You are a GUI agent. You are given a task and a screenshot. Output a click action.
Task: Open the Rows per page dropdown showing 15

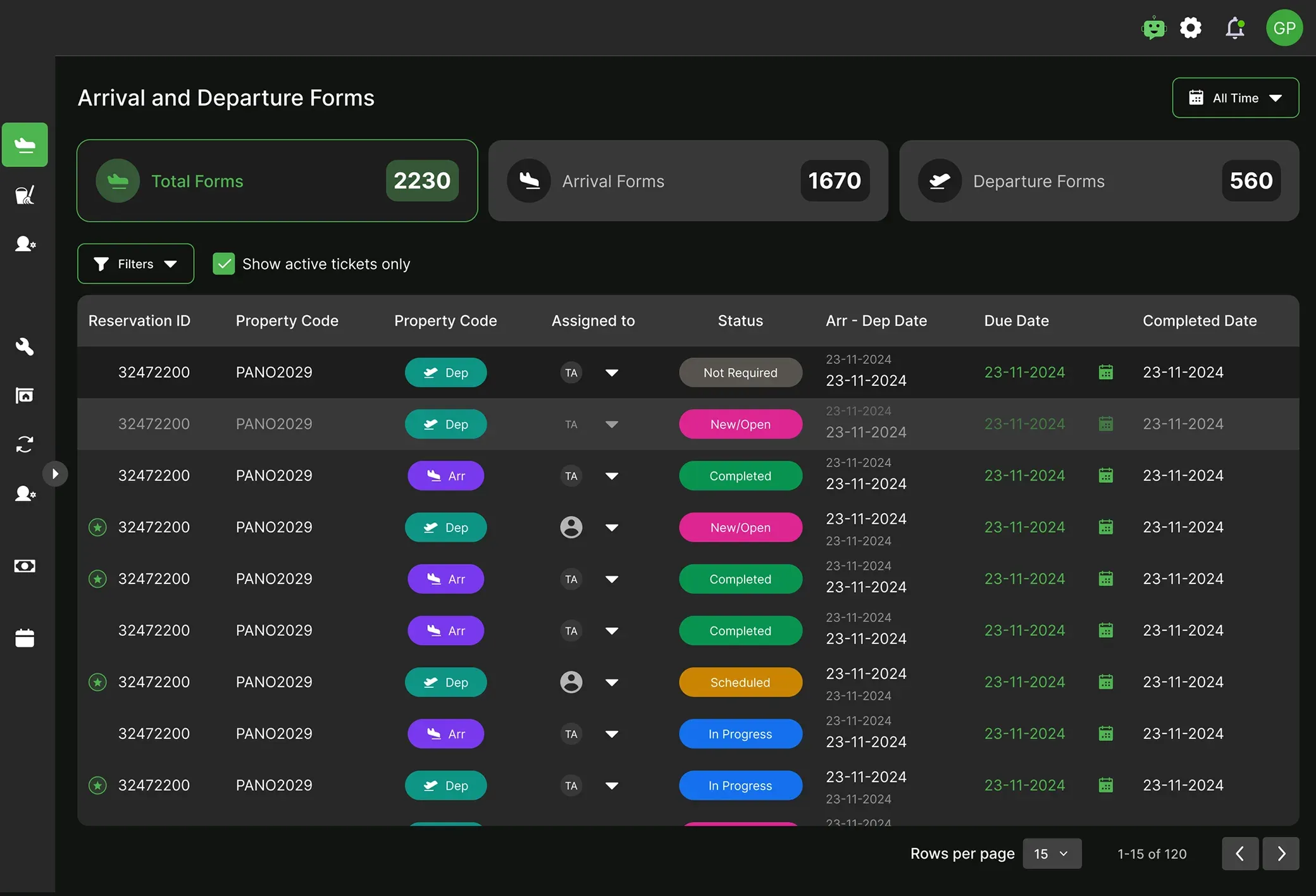coord(1052,854)
